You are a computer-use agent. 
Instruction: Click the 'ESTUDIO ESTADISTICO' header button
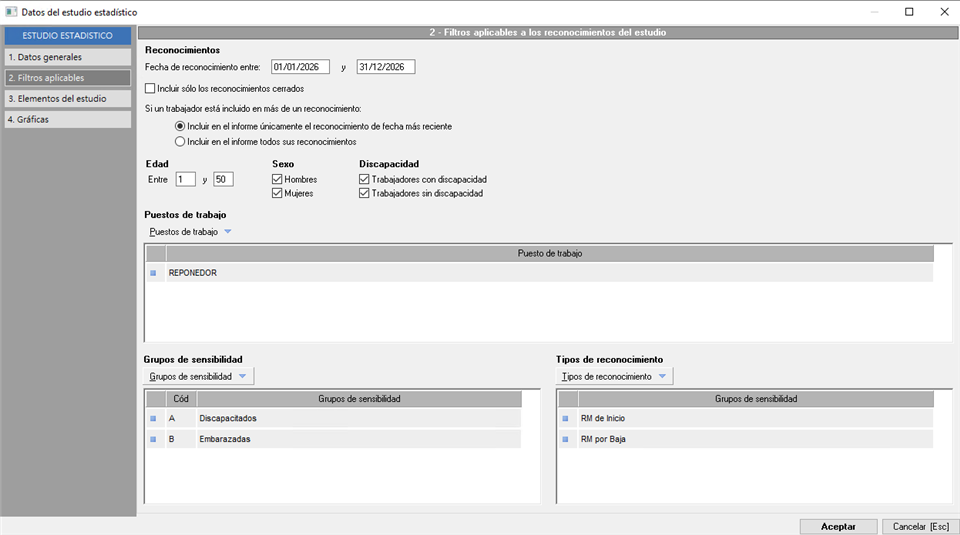click(x=68, y=36)
